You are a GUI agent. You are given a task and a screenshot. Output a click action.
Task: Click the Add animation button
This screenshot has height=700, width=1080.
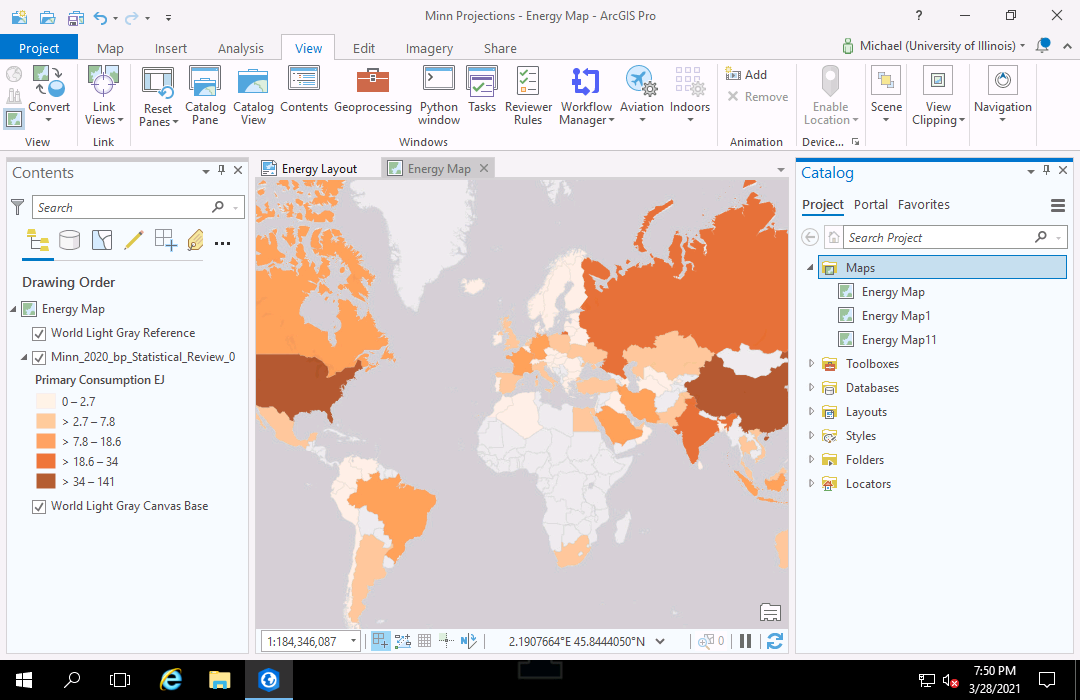click(x=747, y=75)
